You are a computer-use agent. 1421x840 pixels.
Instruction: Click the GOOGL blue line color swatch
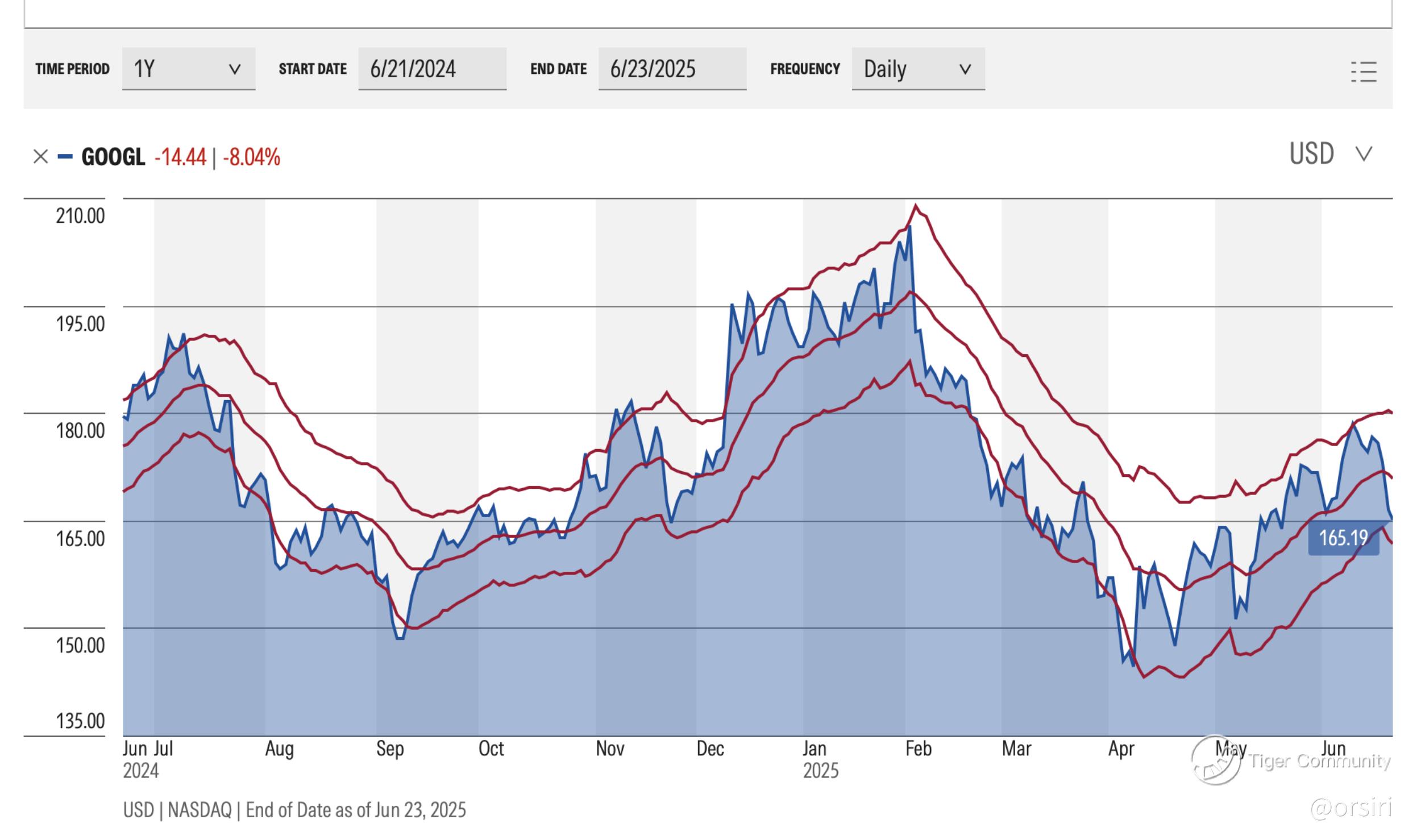(65, 156)
